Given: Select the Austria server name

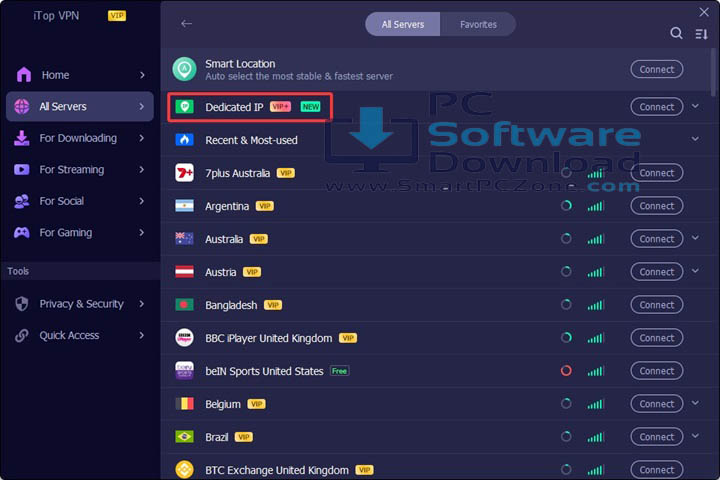Looking at the screenshot, I should coord(220,272).
